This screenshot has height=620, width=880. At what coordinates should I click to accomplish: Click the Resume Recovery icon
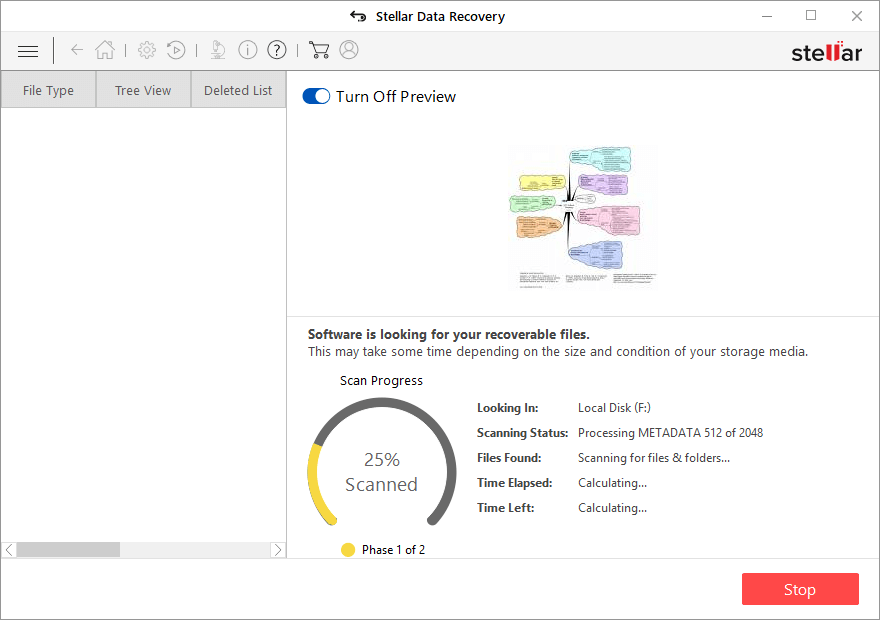pos(176,50)
